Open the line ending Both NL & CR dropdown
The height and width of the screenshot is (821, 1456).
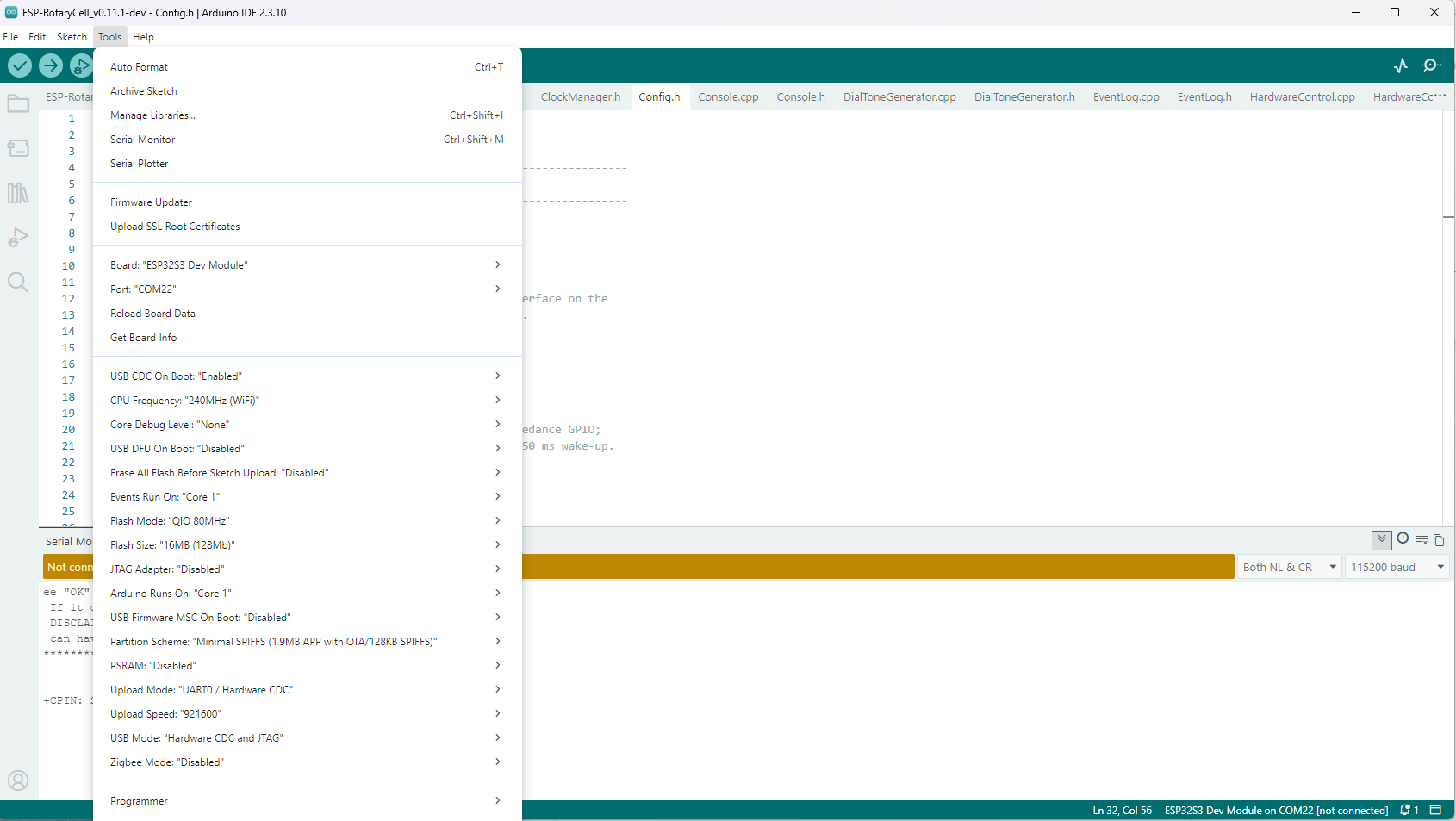1289,567
